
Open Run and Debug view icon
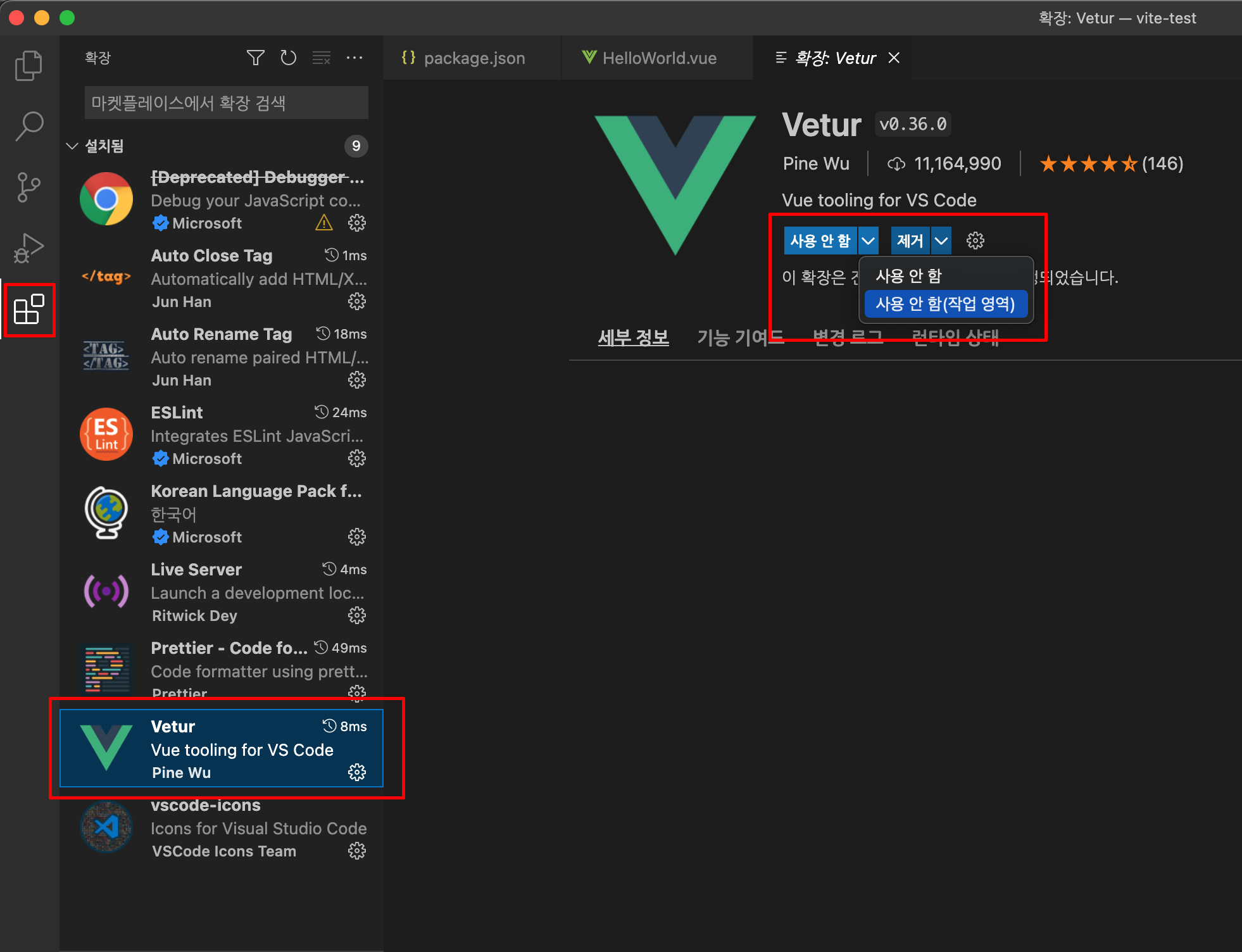pyautogui.click(x=28, y=248)
